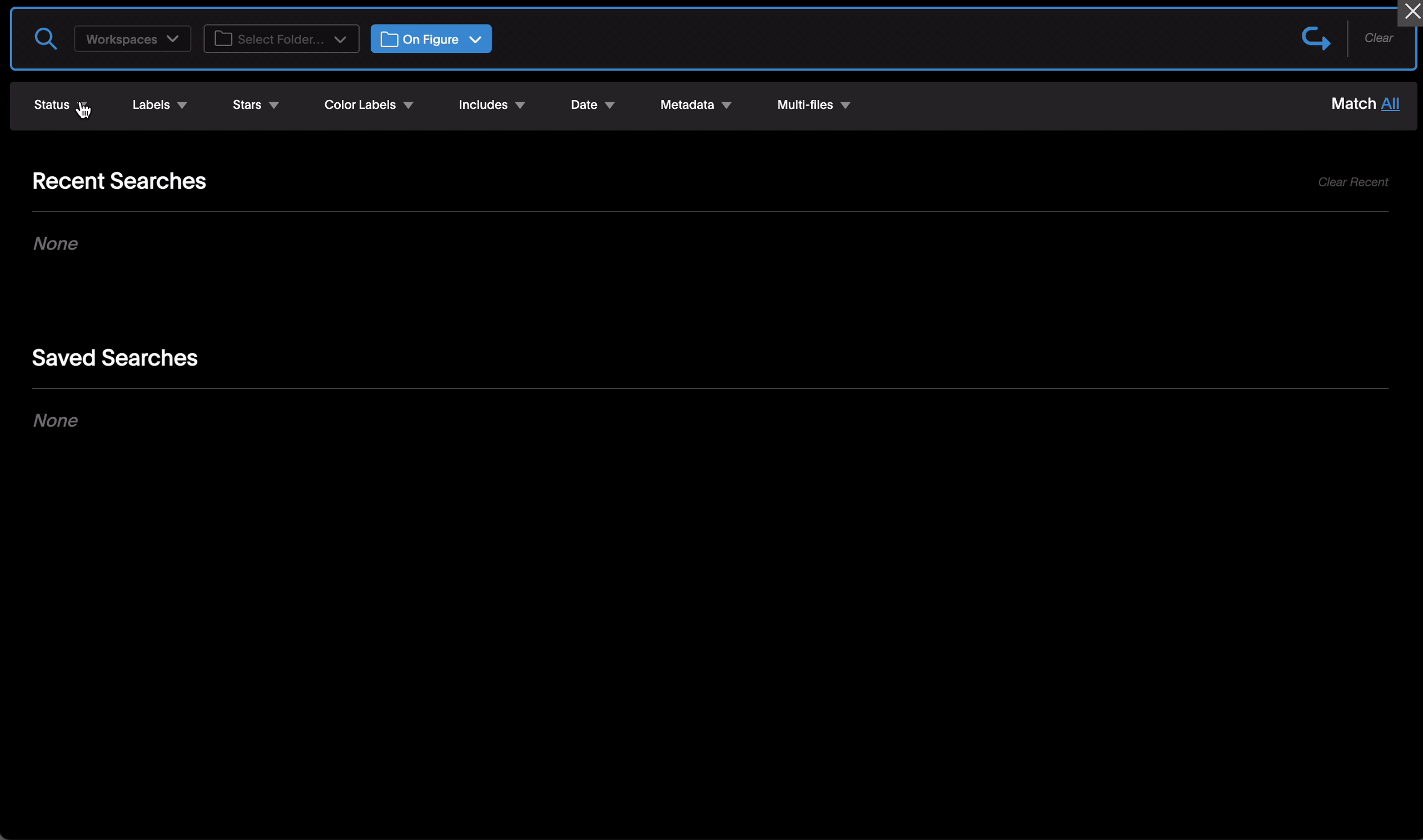
Task: Expand the Labels filter
Action: pyautogui.click(x=160, y=106)
